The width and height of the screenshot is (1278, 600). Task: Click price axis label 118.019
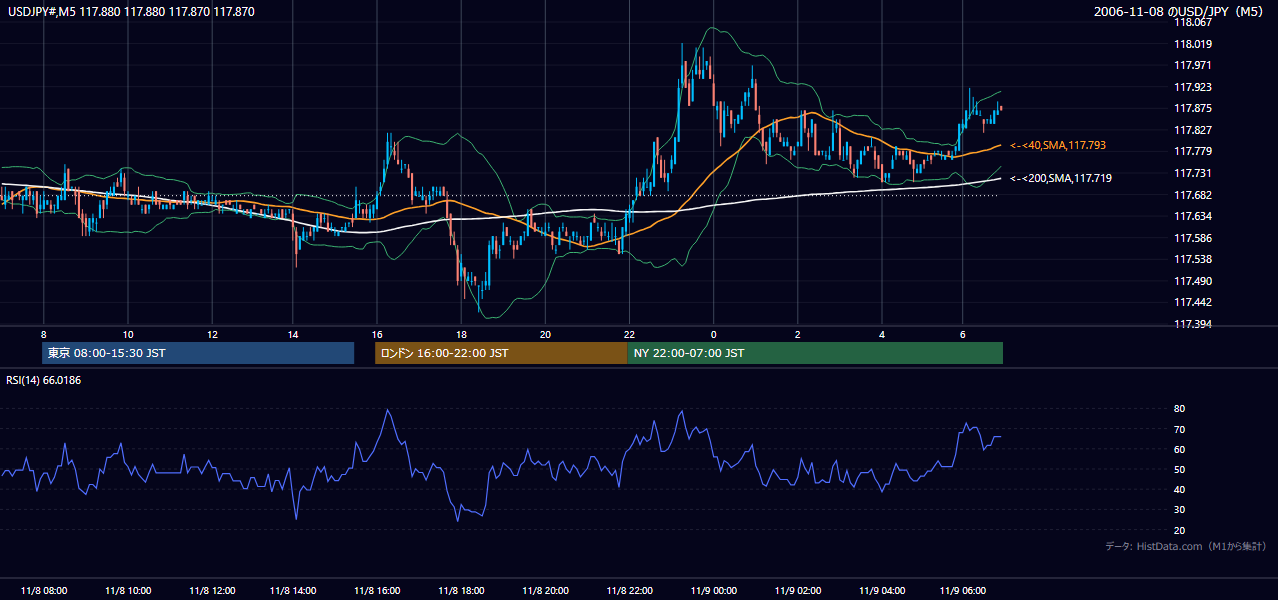[1192, 44]
